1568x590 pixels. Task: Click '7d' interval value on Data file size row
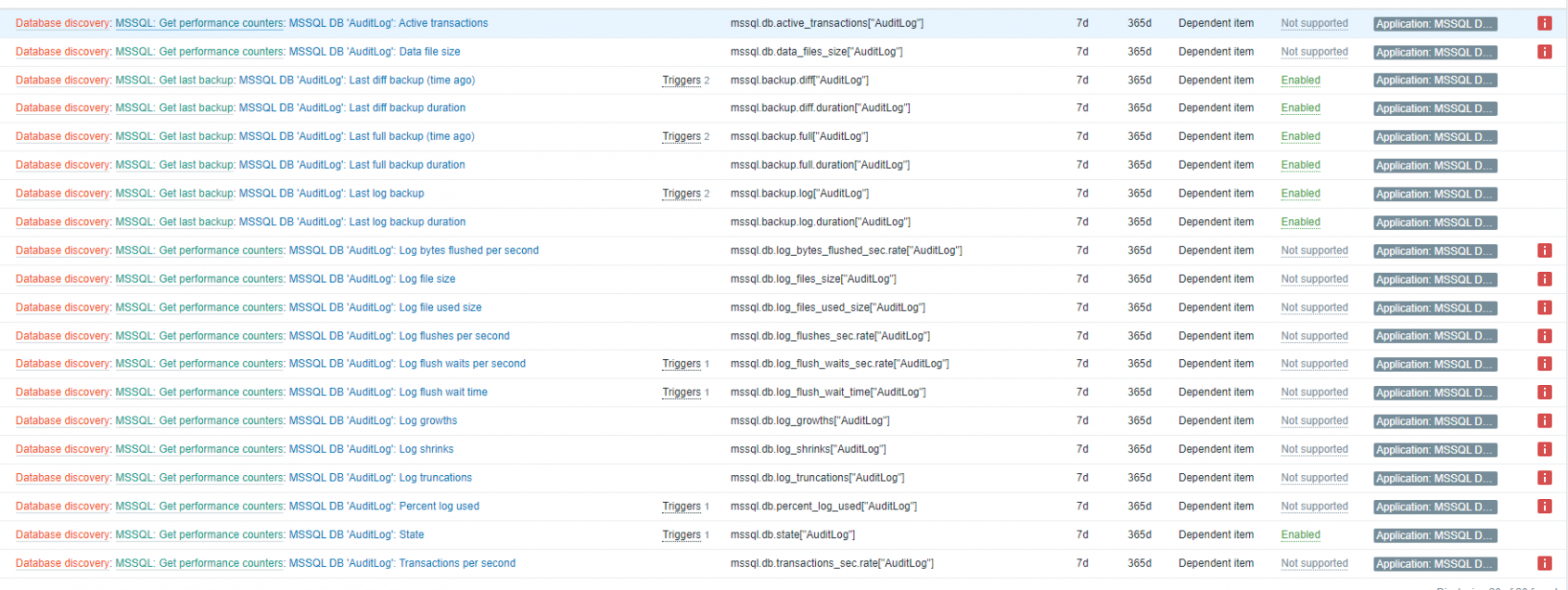(x=1082, y=52)
